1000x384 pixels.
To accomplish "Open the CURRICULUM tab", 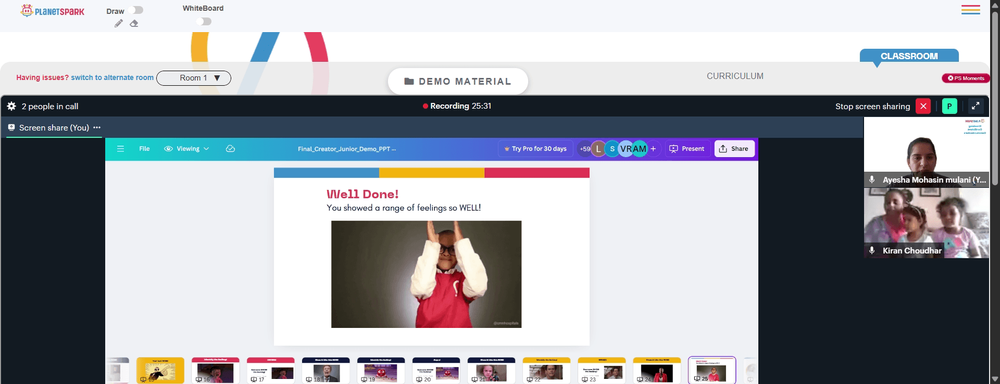I will pos(735,76).
